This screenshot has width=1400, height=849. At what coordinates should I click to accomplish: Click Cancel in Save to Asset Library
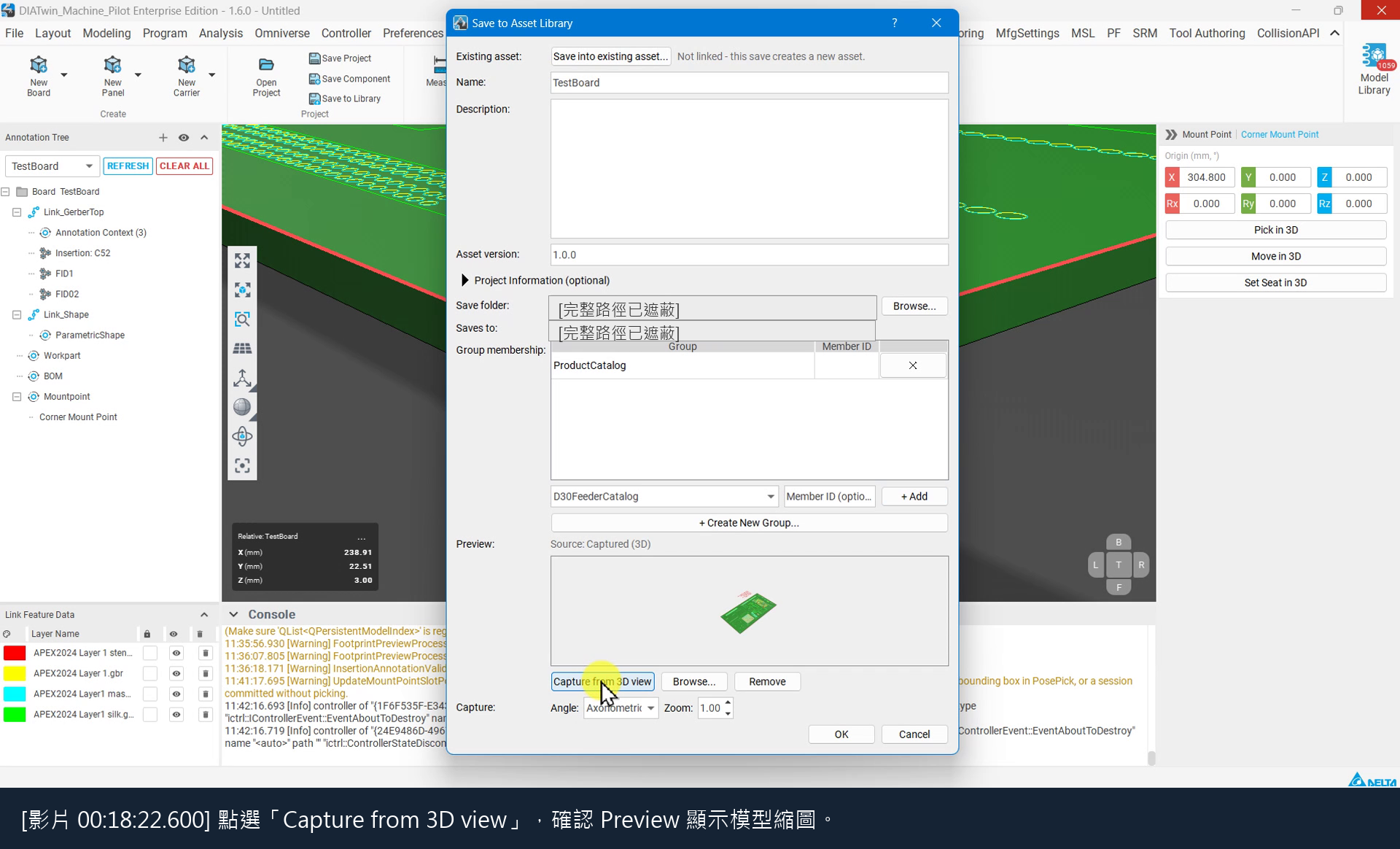[x=914, y=734]
